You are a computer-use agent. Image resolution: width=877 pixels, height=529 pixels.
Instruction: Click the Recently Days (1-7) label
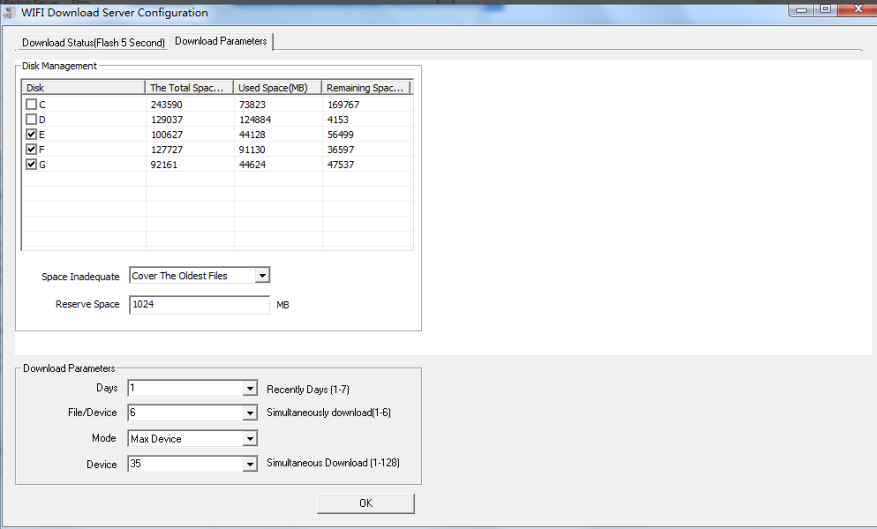tap(308, 390)
